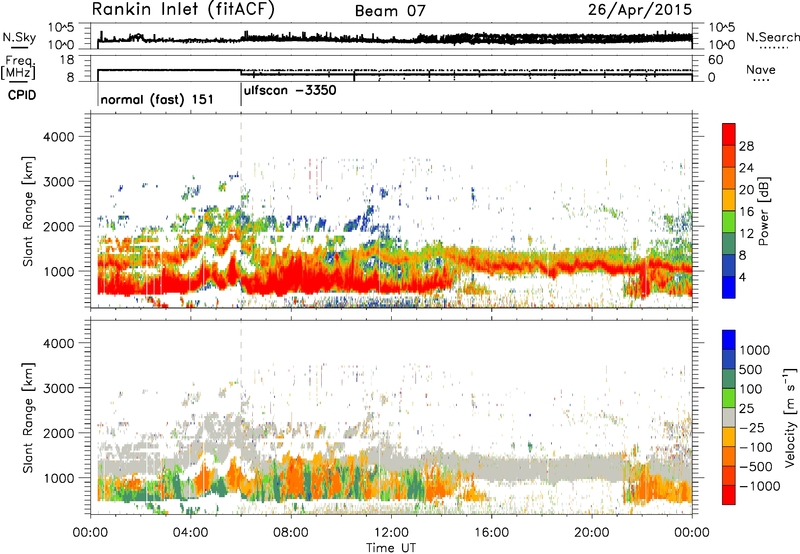Click the '4000' range tick in velocity panel
This screenshot has width=800, height=554.
point(59,343)
